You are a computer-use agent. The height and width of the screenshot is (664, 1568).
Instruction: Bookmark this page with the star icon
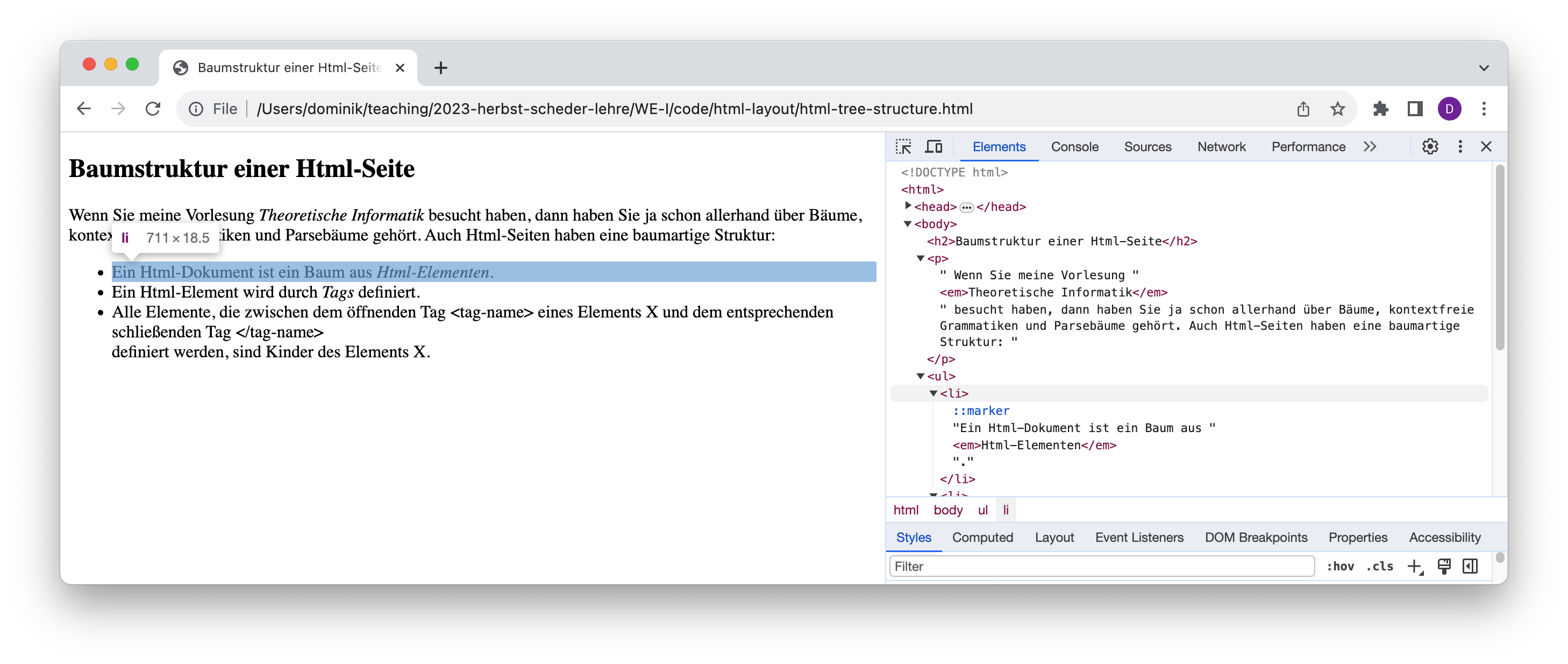tap(1337, 109)
